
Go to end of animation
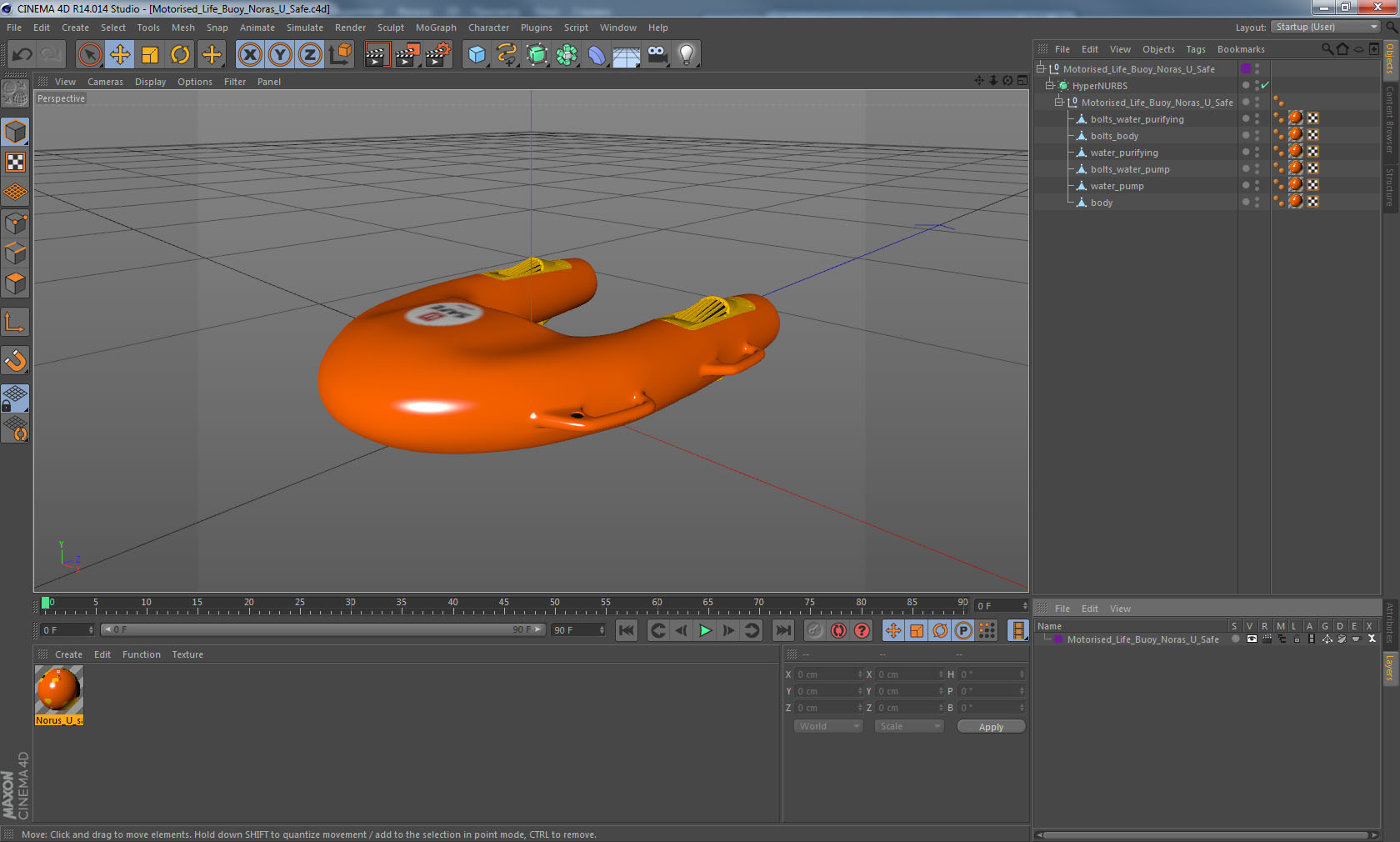coord(782,630)
